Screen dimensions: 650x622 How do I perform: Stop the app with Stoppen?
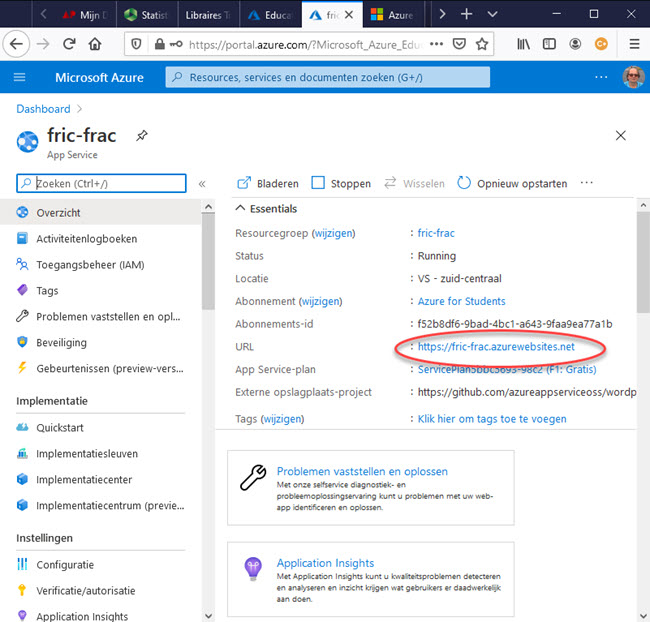pos(340,184)
